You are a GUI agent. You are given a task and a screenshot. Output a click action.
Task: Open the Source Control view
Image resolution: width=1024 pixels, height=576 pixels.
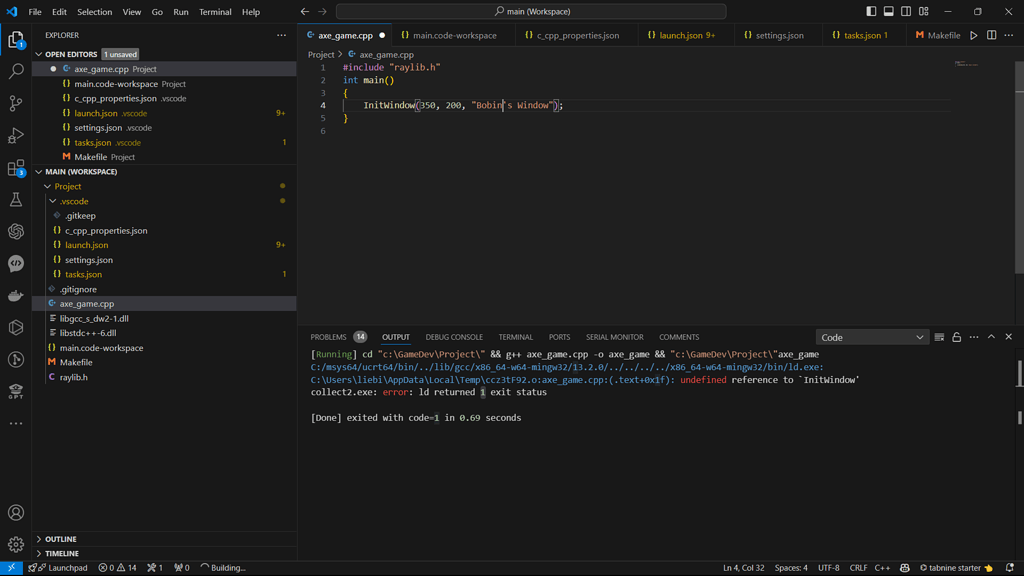click(16, 103)
